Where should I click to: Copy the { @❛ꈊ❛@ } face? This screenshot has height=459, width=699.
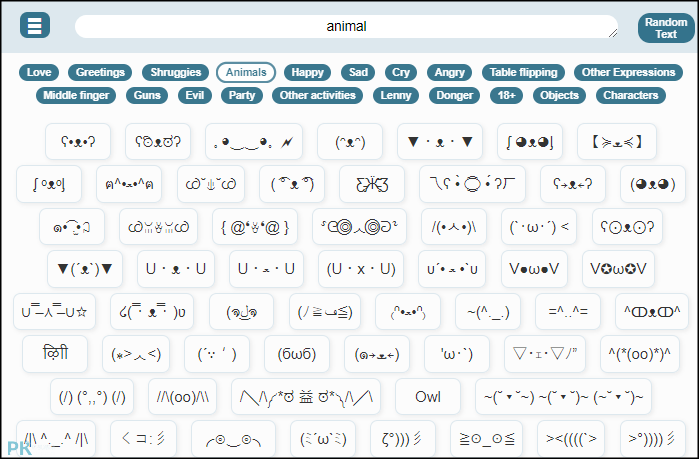click(x=255, y=227)
